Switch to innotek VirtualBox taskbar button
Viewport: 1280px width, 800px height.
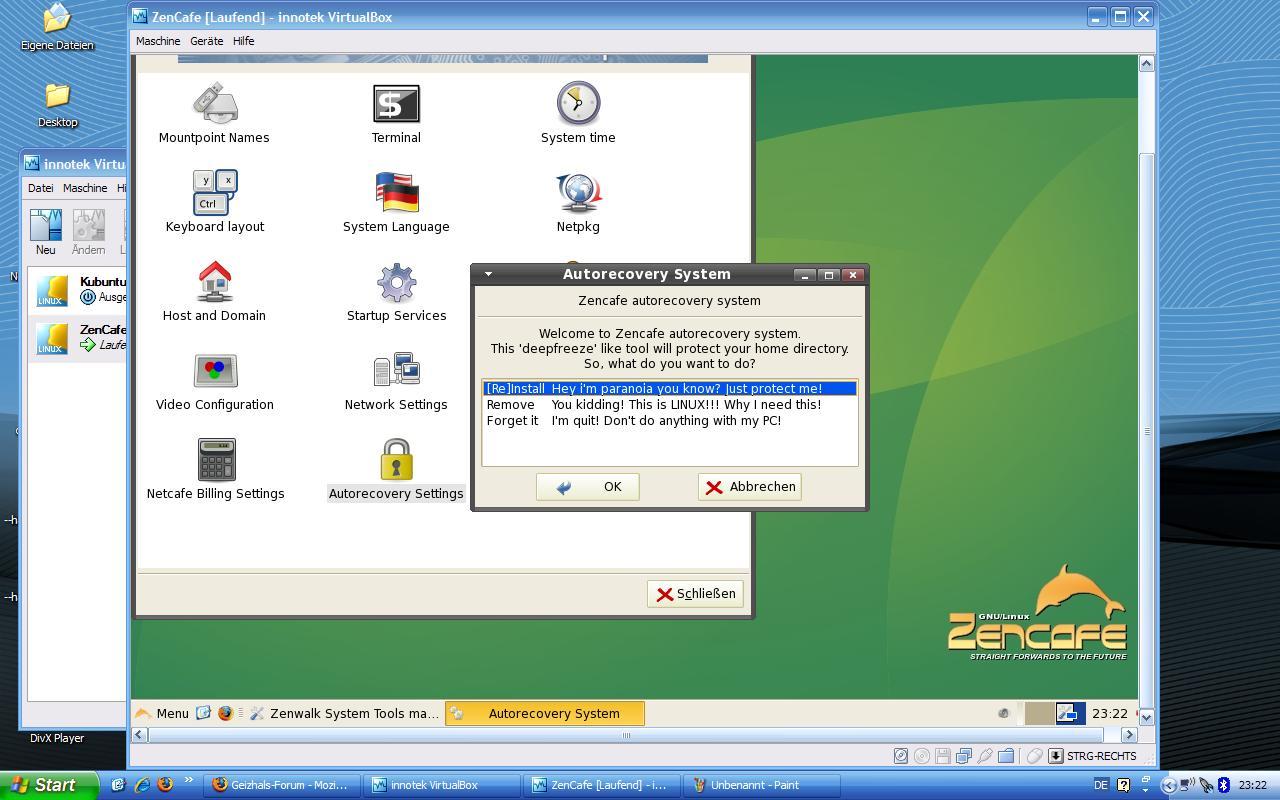click(x=441, y=785)
